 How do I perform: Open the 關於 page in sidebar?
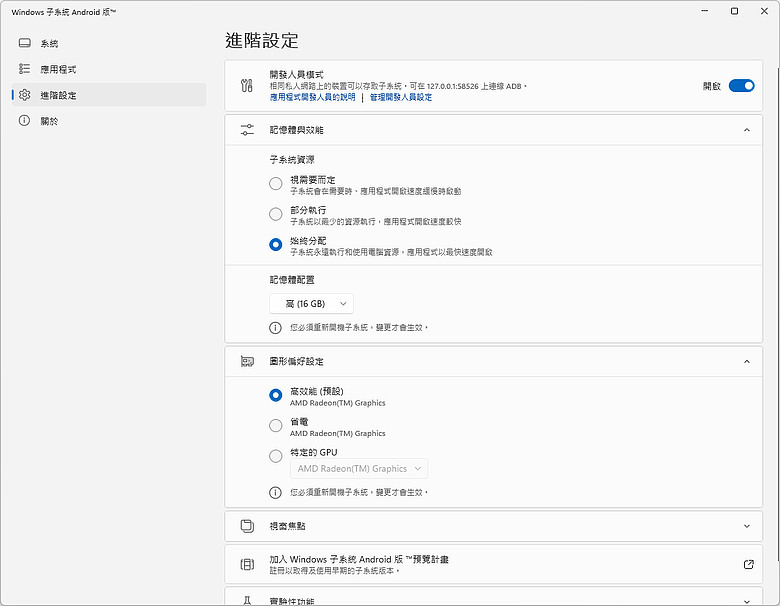click(x=109, y=121)
